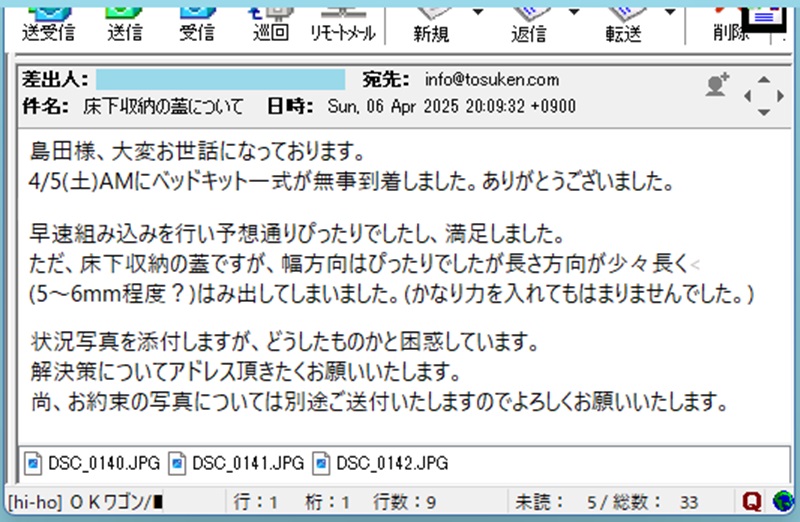
Task: Click the 受信 (receive) toolbar button
Action: click(196, 23)
